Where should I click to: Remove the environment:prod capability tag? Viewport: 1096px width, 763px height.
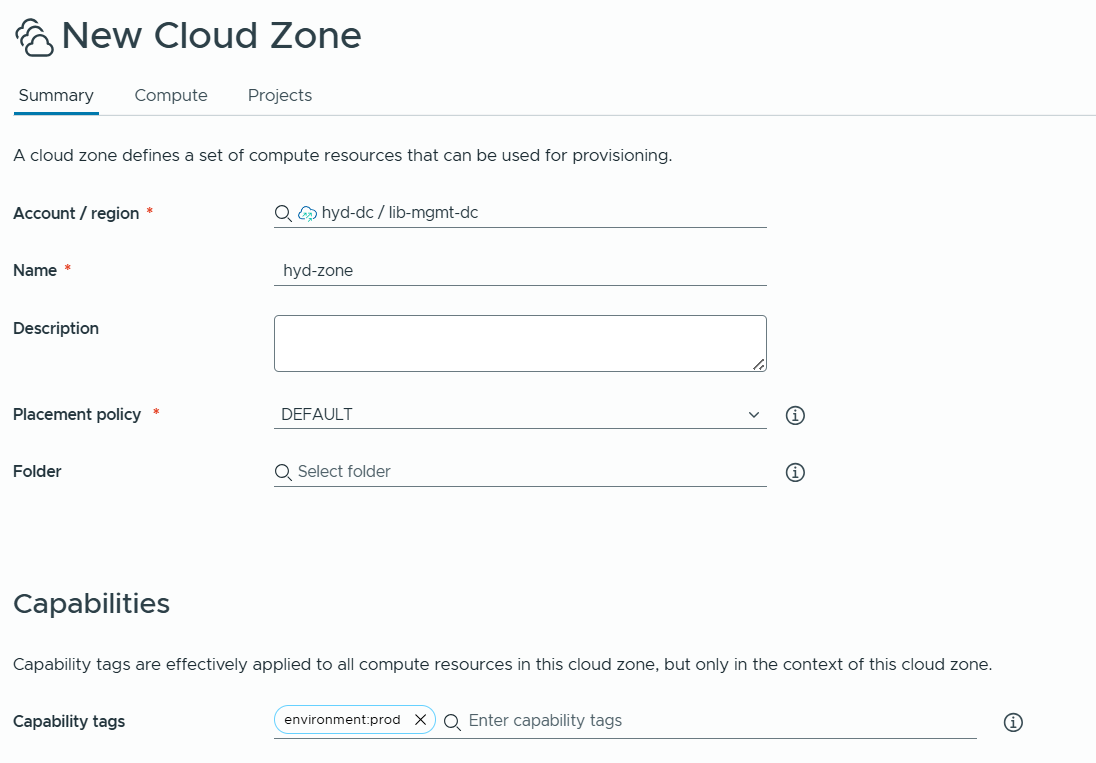tap(420, 720)
